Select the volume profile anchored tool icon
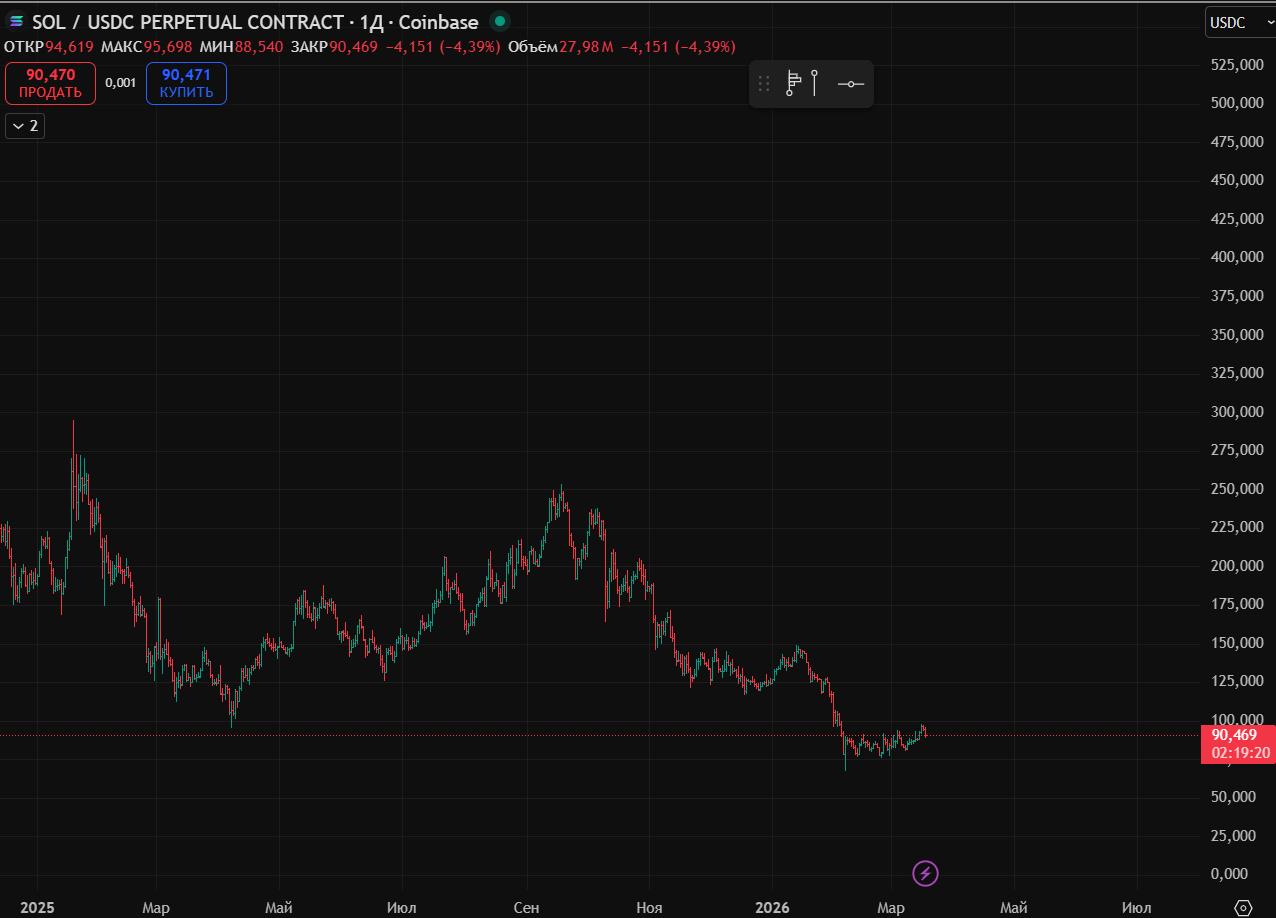 point(793,83)
